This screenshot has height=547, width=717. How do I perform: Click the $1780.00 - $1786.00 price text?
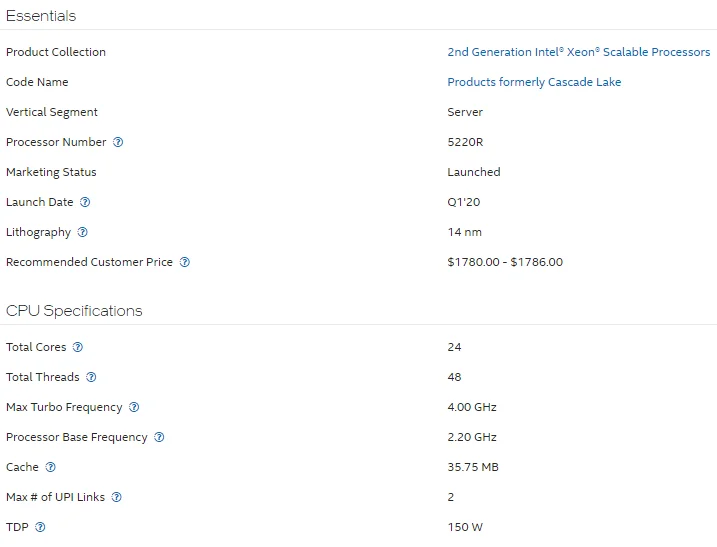[x=505, y=262]
